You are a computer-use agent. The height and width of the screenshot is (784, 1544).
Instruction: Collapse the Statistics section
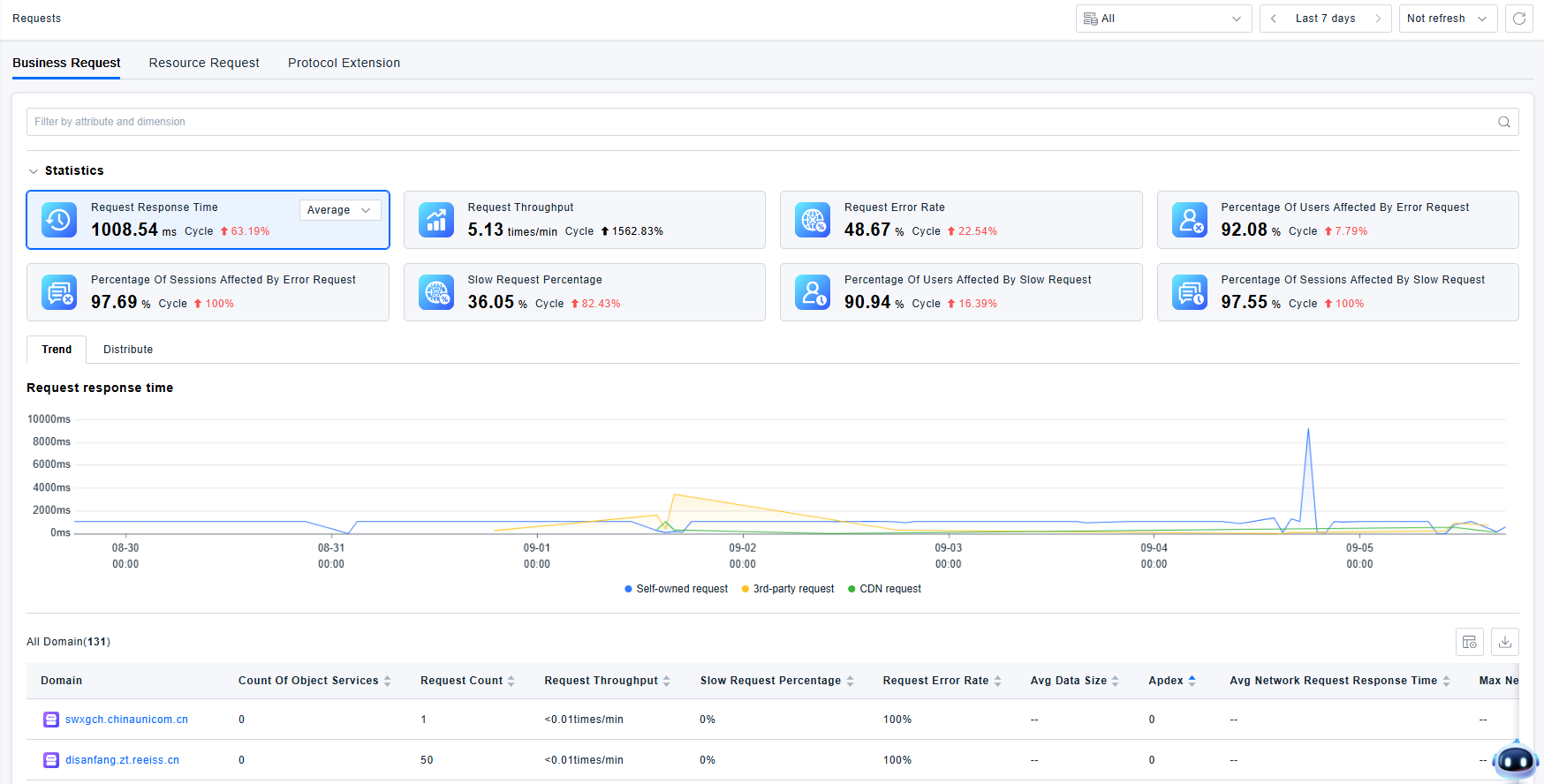(x=34, y=171)
